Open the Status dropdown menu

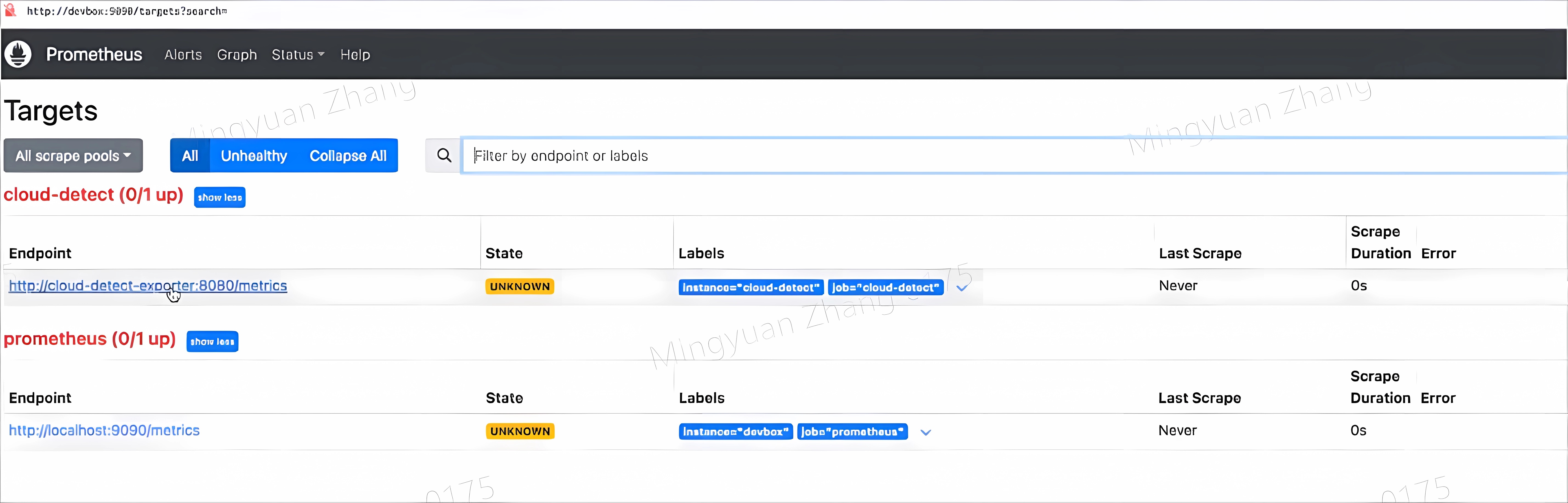[298, 55]
